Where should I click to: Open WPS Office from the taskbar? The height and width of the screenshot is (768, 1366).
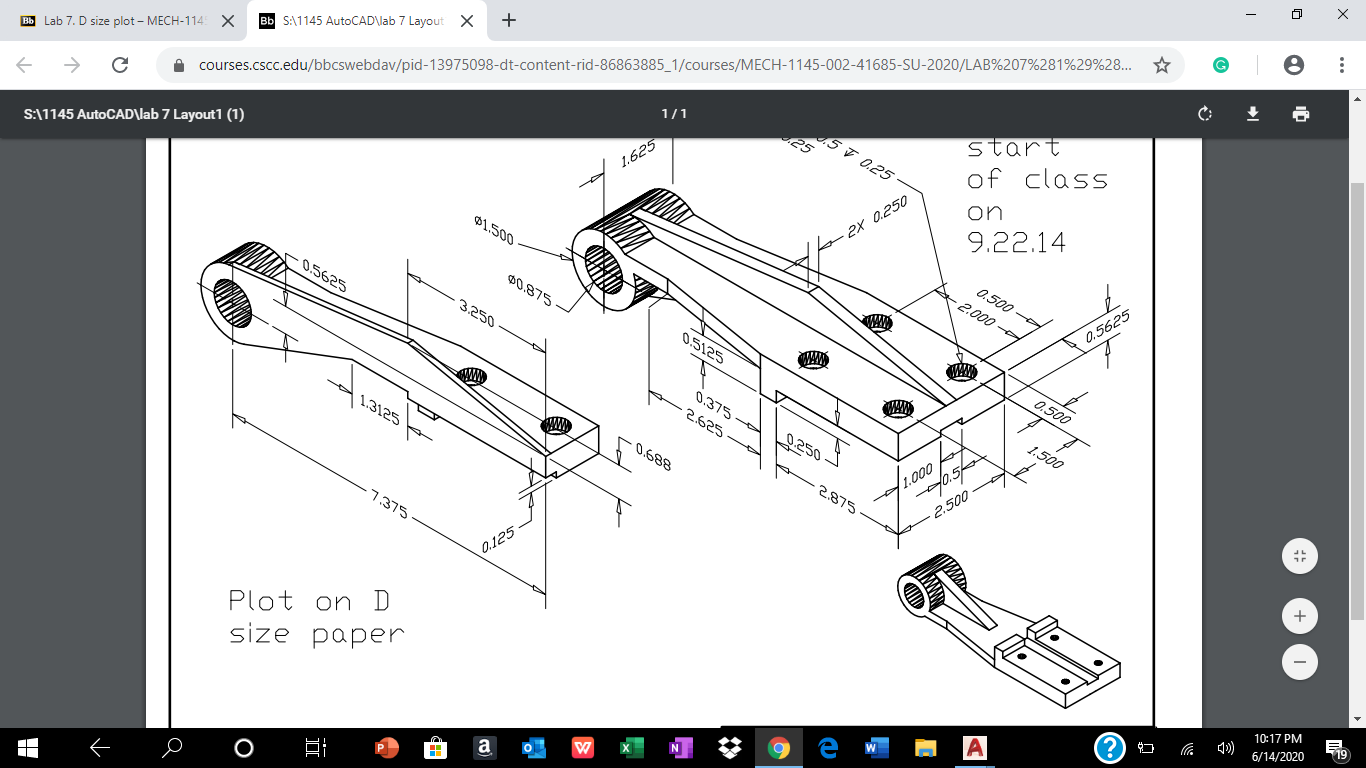(x=583, y=747)
